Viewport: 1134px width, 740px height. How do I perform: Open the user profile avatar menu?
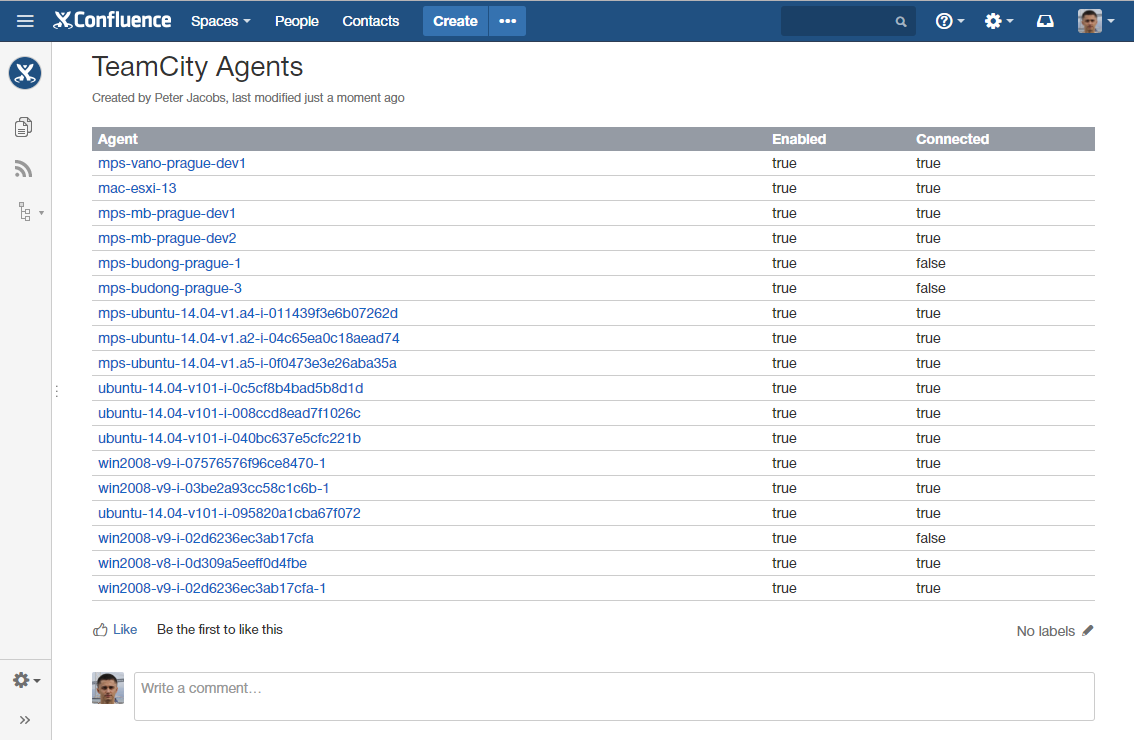[1095, 21]
